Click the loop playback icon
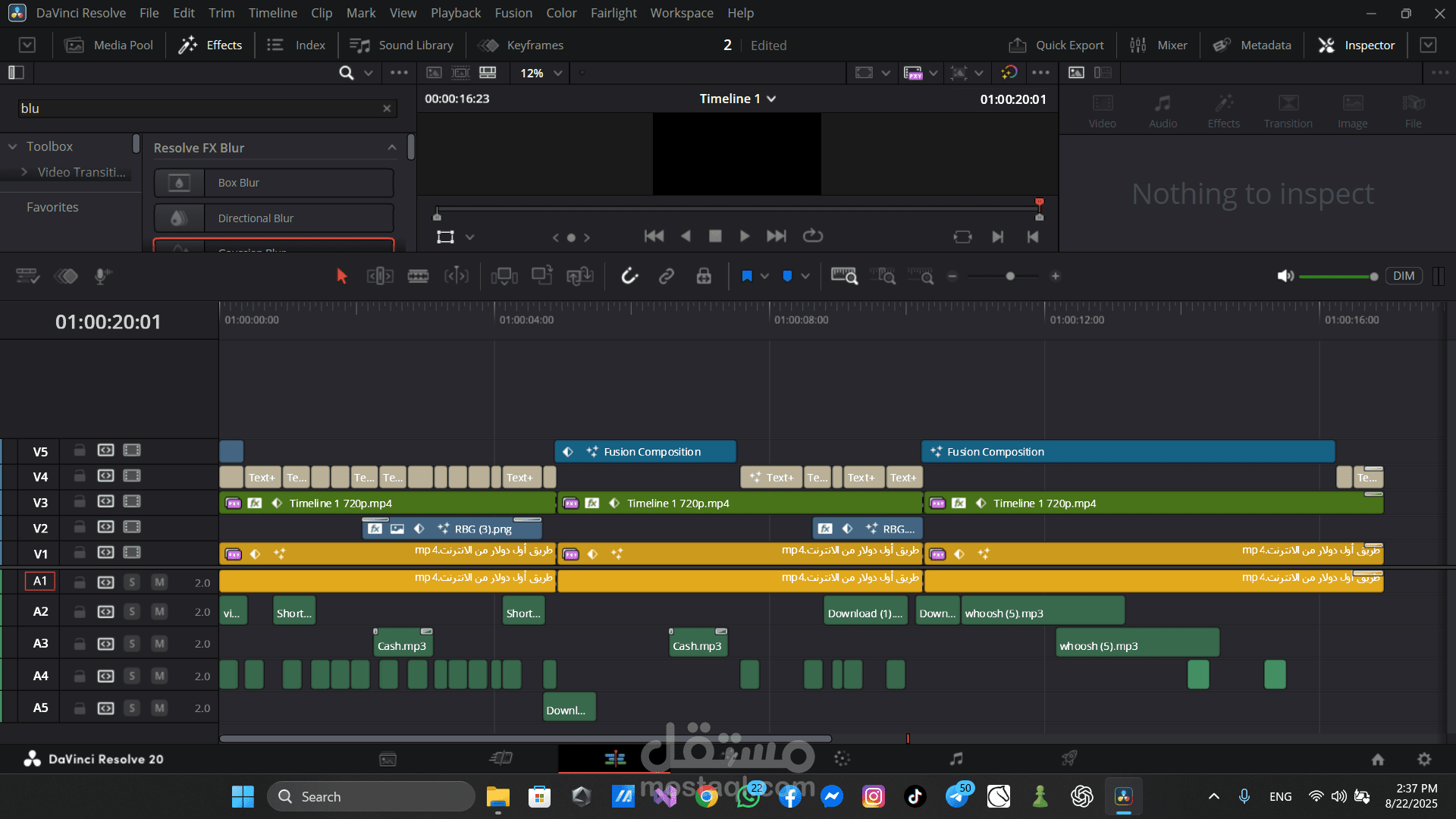This screenshot has width=1456, height=819. [x=813, y=236]
